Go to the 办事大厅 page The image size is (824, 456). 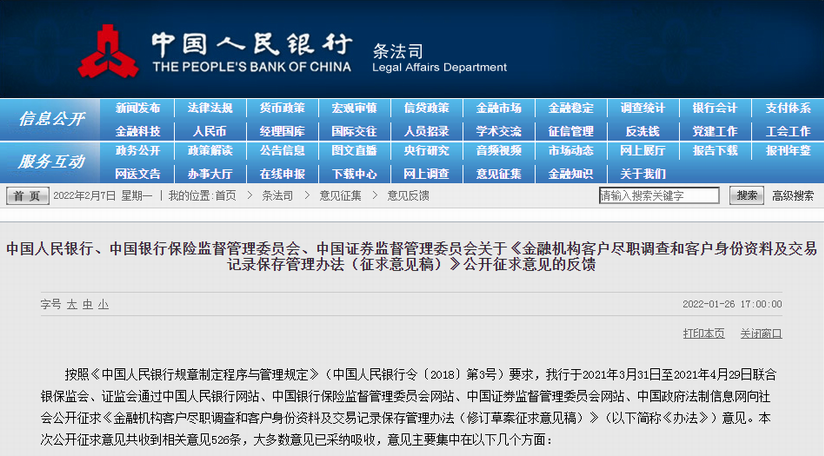210,174
